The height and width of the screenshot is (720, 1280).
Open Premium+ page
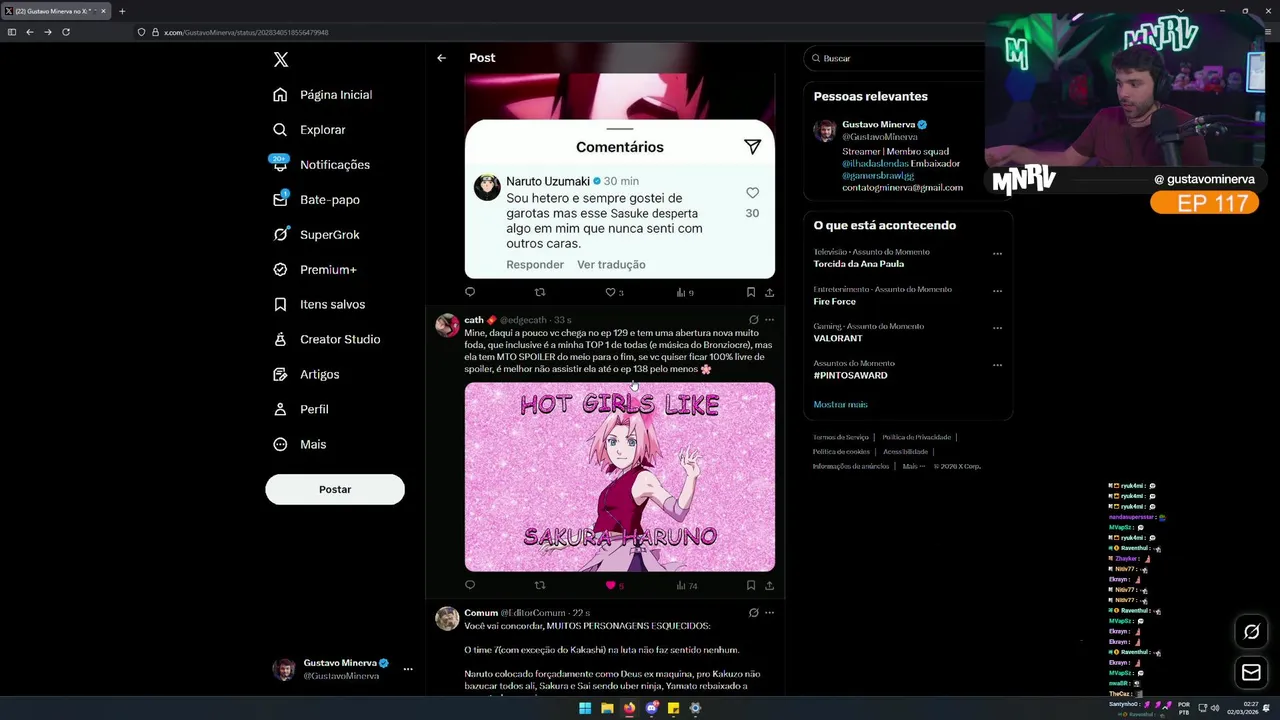[314, 270]
